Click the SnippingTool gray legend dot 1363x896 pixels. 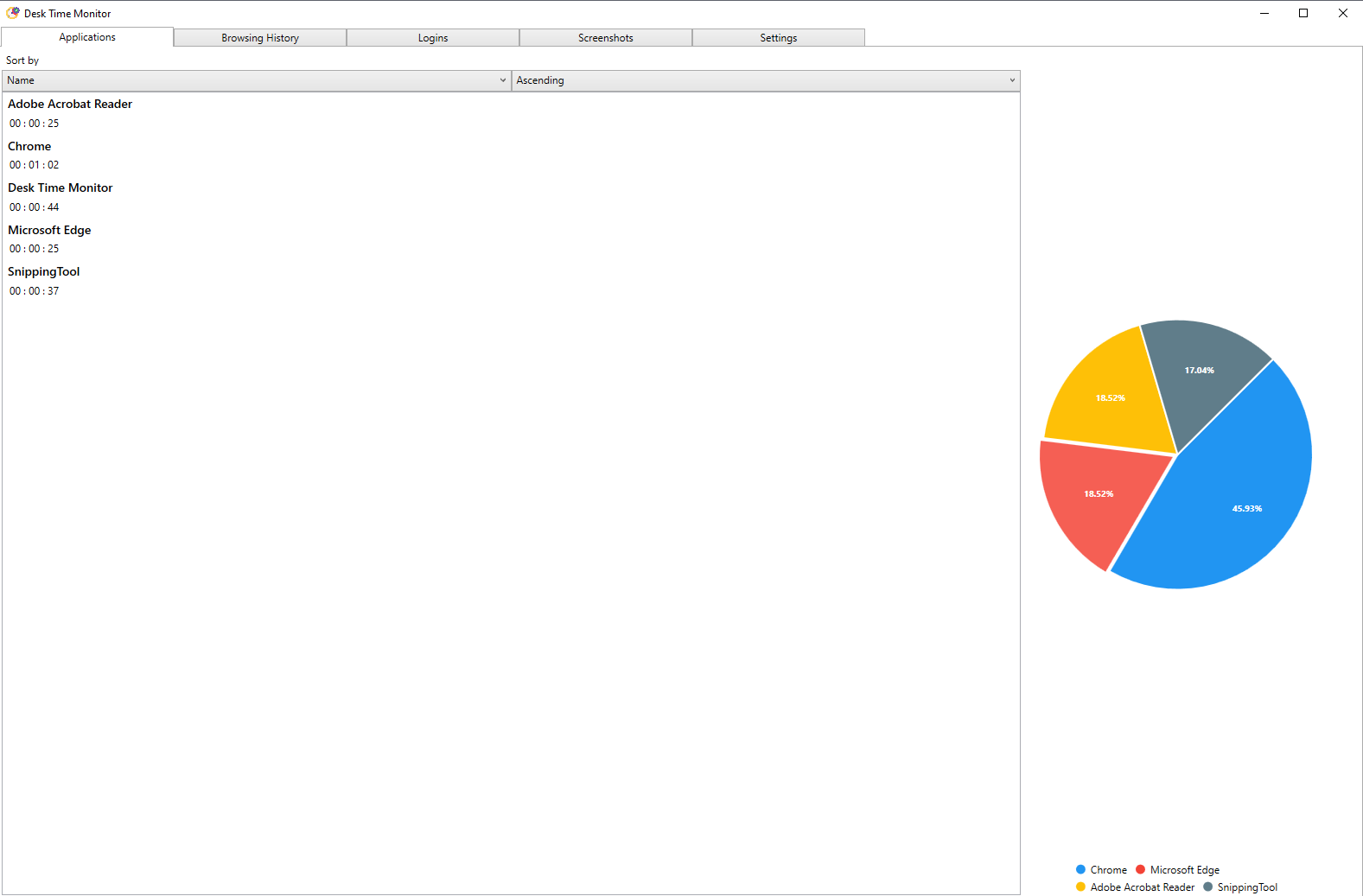[1207, 886]
